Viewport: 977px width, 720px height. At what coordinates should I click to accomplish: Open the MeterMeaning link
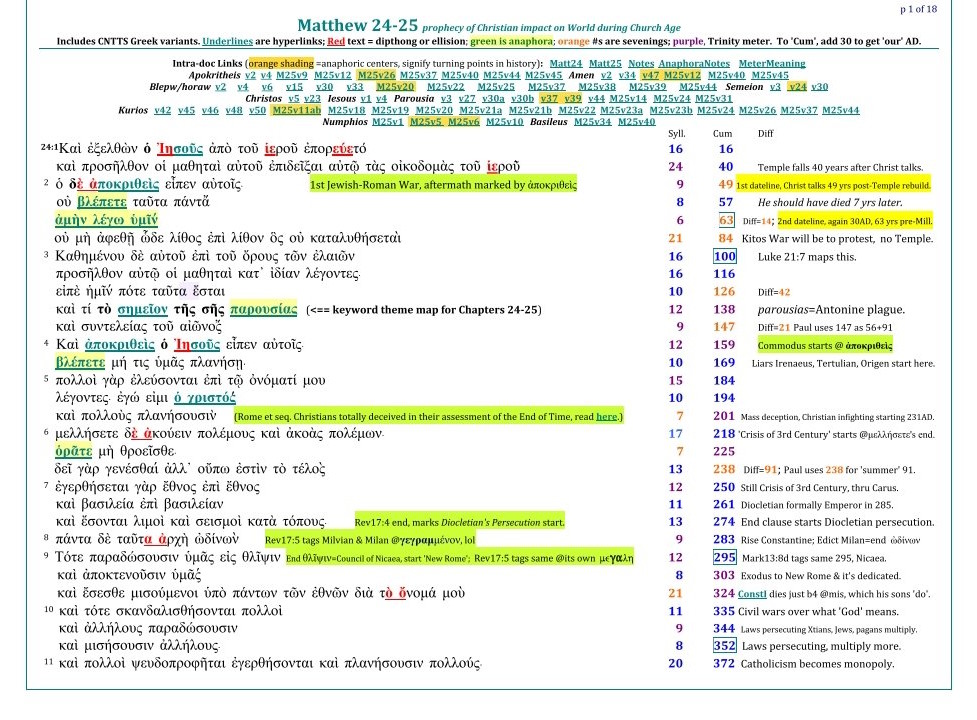pyautogui.click(x=772, y=64)
